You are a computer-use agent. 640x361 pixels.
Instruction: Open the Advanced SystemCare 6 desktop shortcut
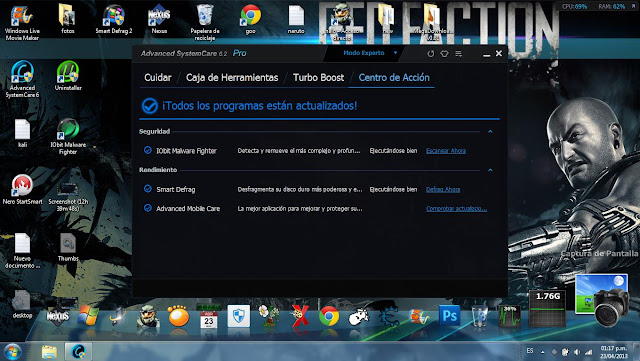22,79
